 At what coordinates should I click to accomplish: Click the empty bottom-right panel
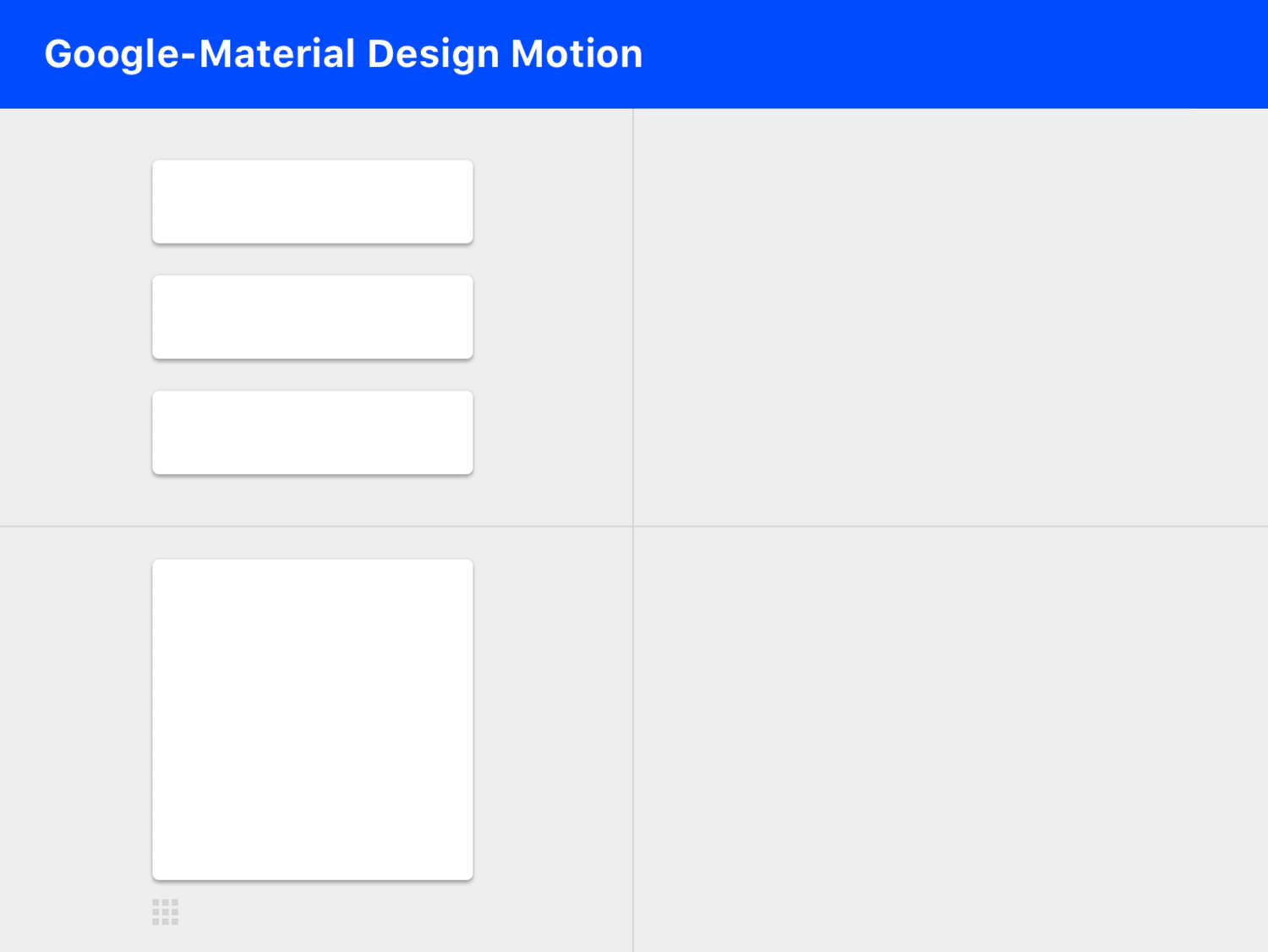pyautogui.click(x=950, y=740)
